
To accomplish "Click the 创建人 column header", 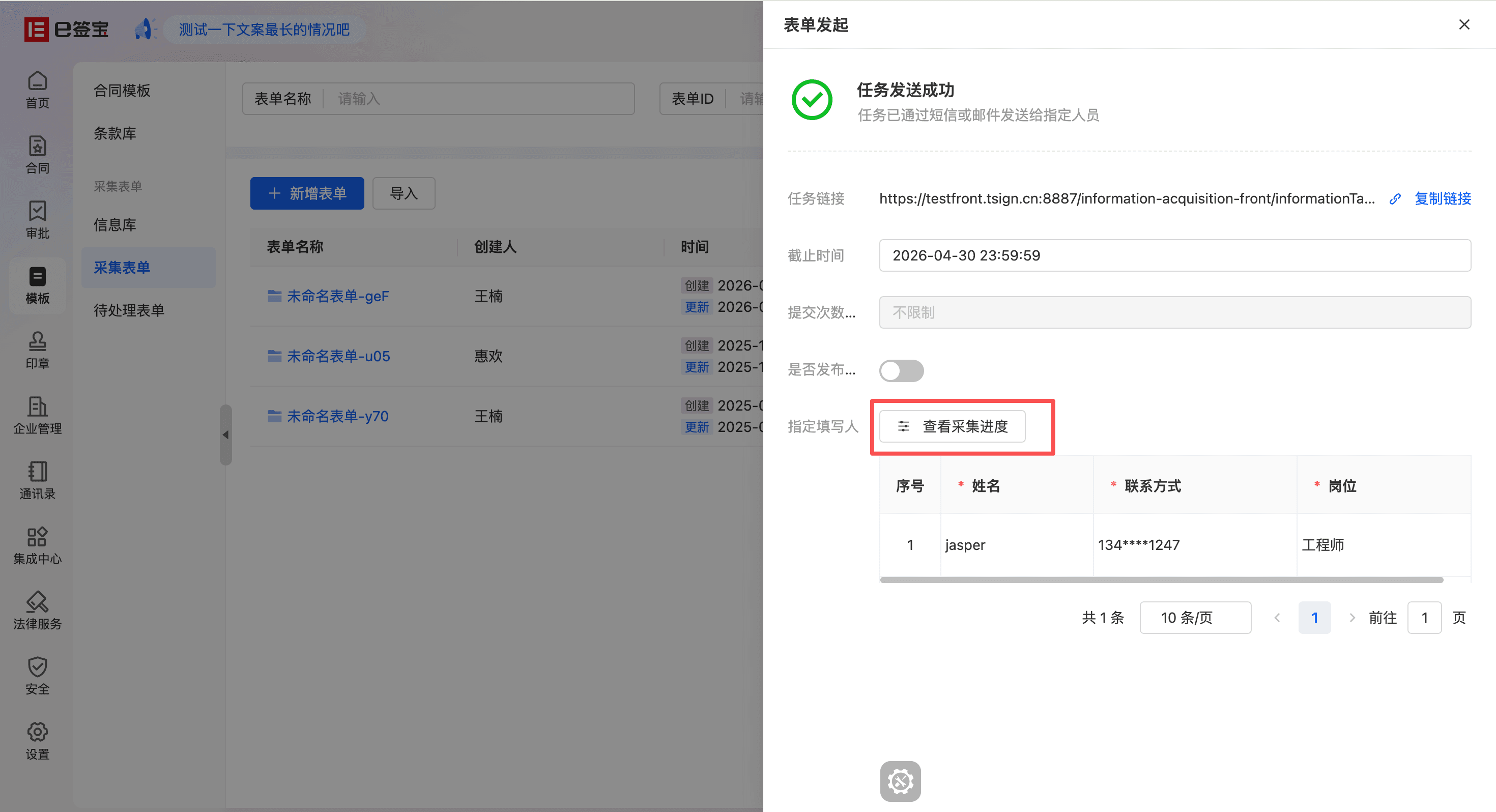I will click(496, 247).
